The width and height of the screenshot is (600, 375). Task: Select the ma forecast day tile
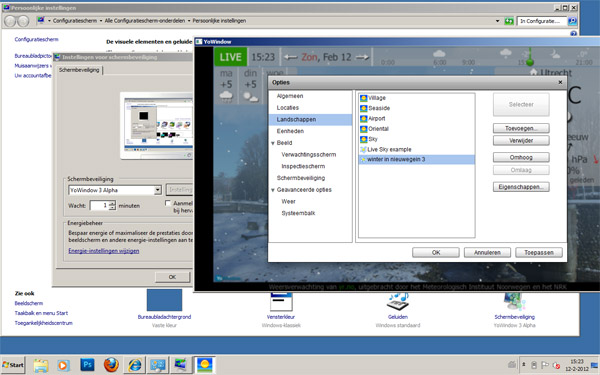click(226, 85)
